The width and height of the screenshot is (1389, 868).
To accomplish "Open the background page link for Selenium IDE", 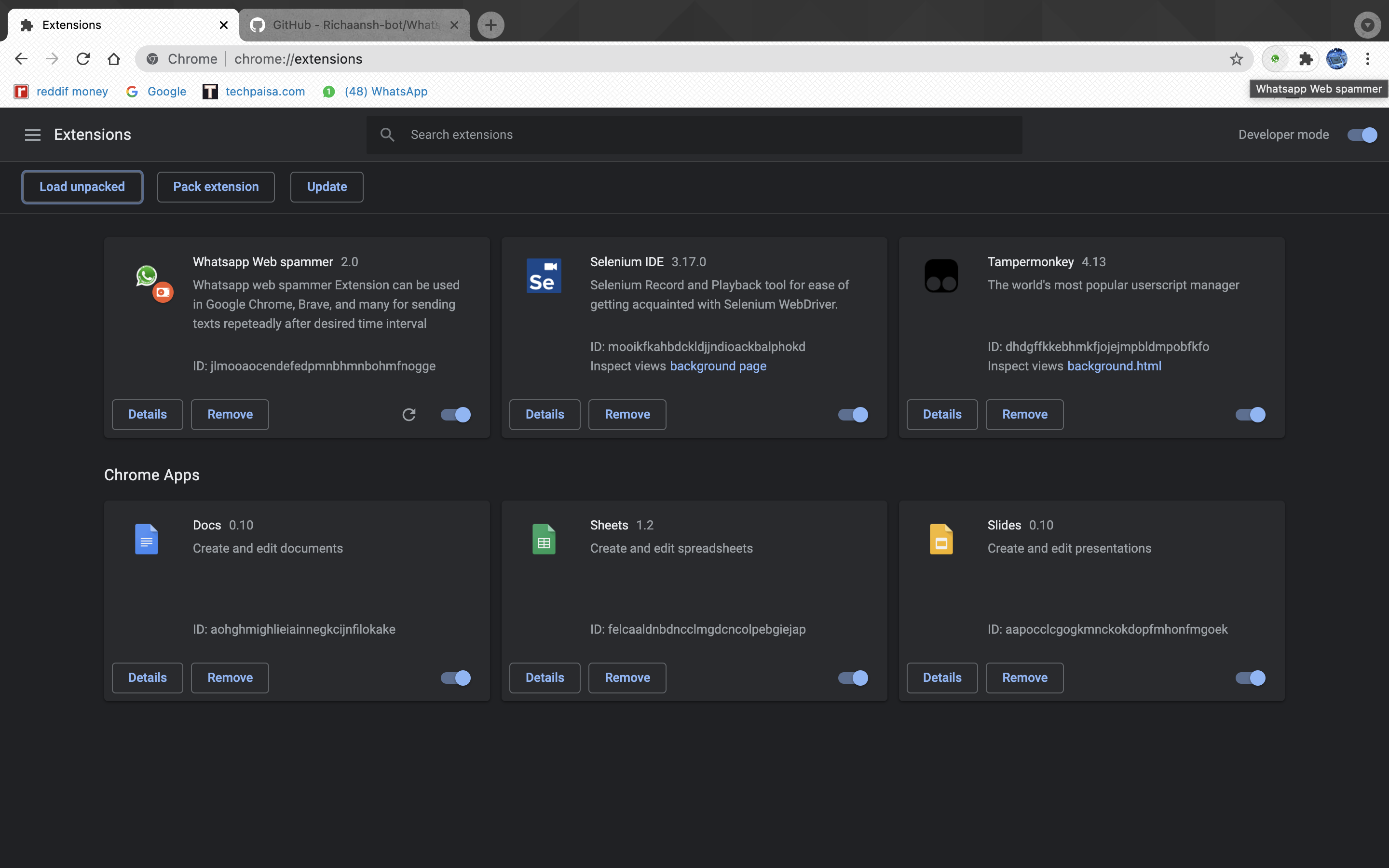I will [718, 366].
